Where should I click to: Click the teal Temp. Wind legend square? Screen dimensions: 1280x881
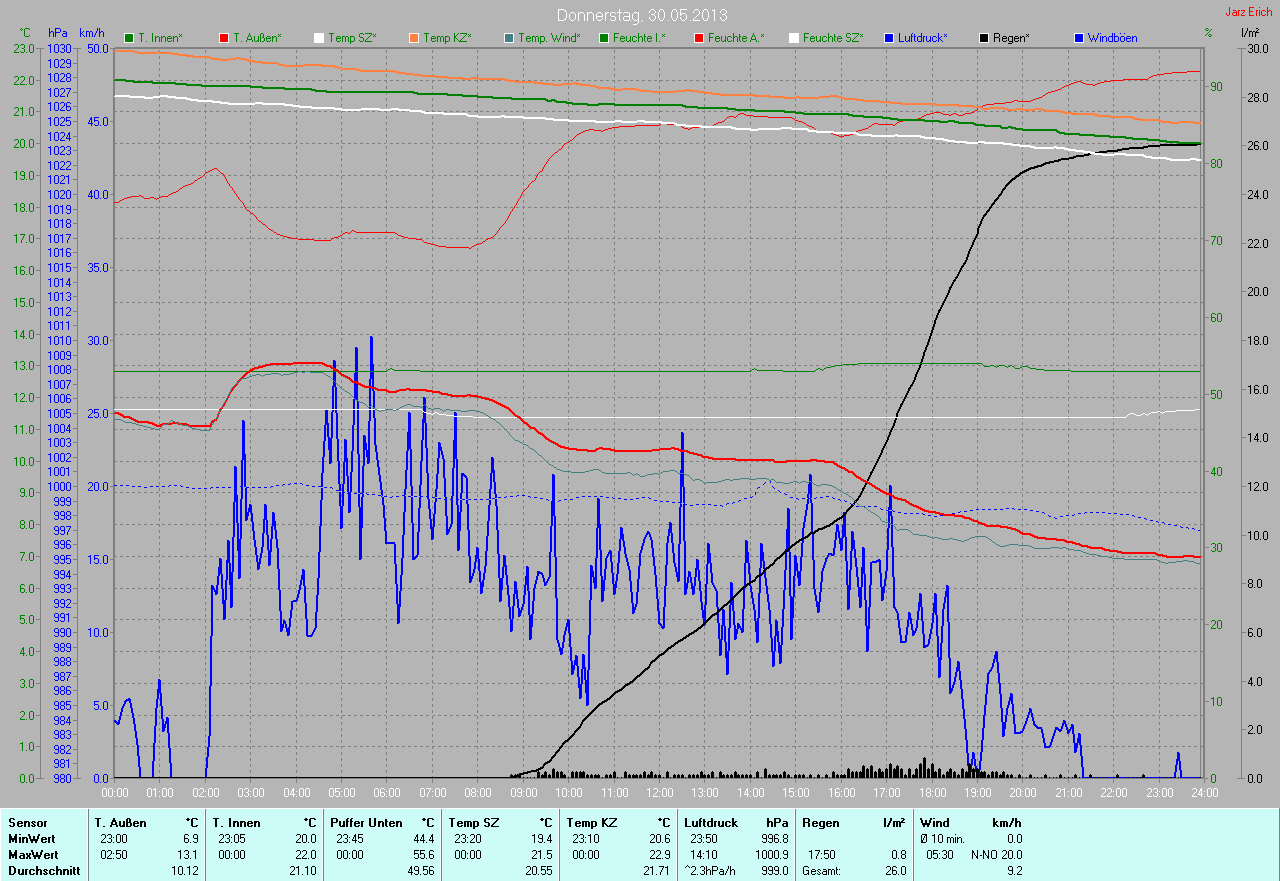point(508,38)
